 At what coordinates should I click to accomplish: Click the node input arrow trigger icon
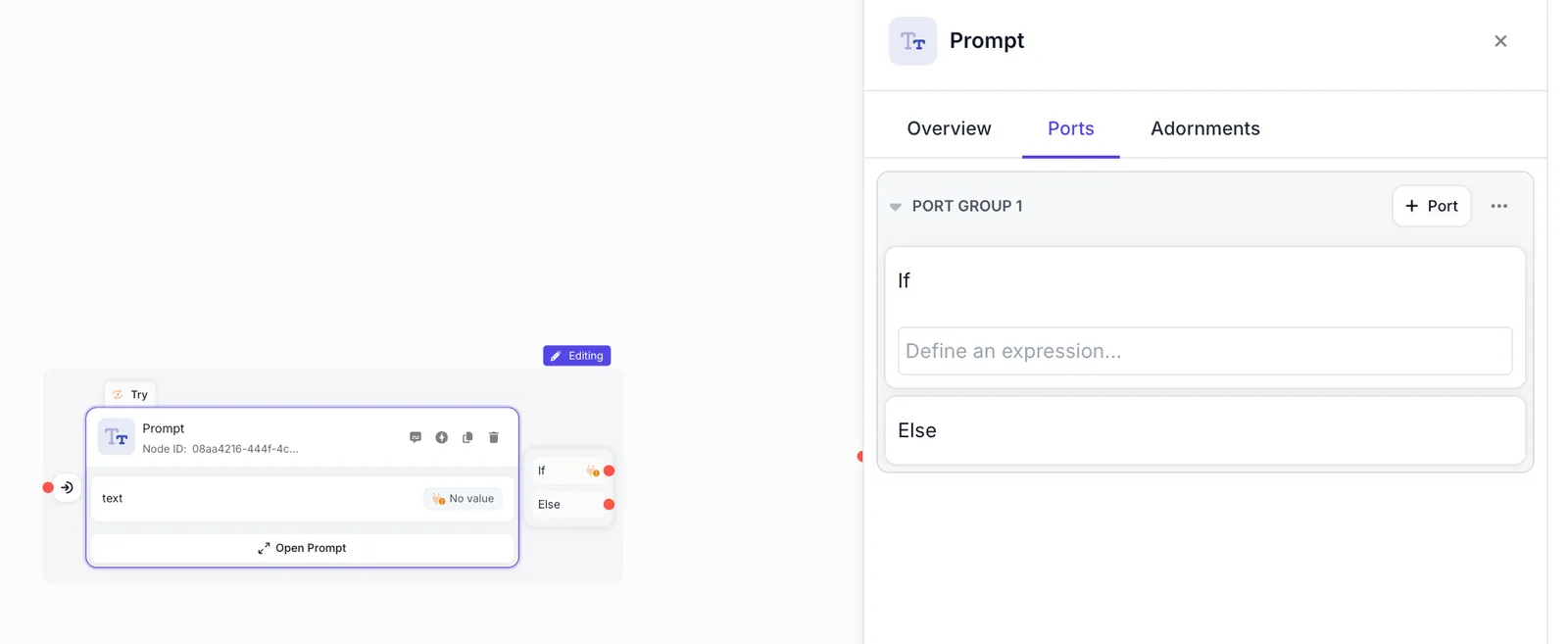(x=67, y=487)
